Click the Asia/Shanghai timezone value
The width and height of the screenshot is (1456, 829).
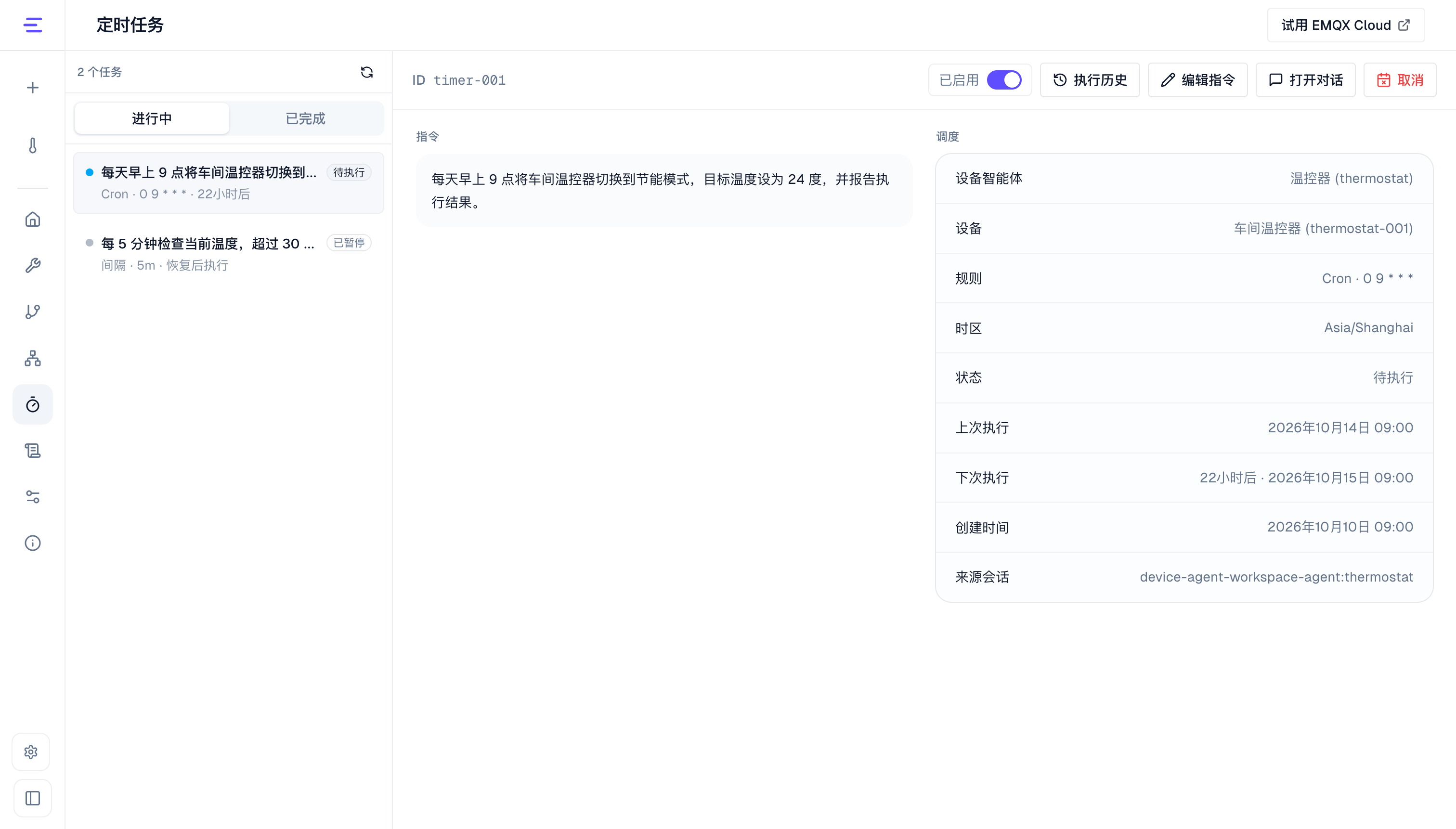1368,328
